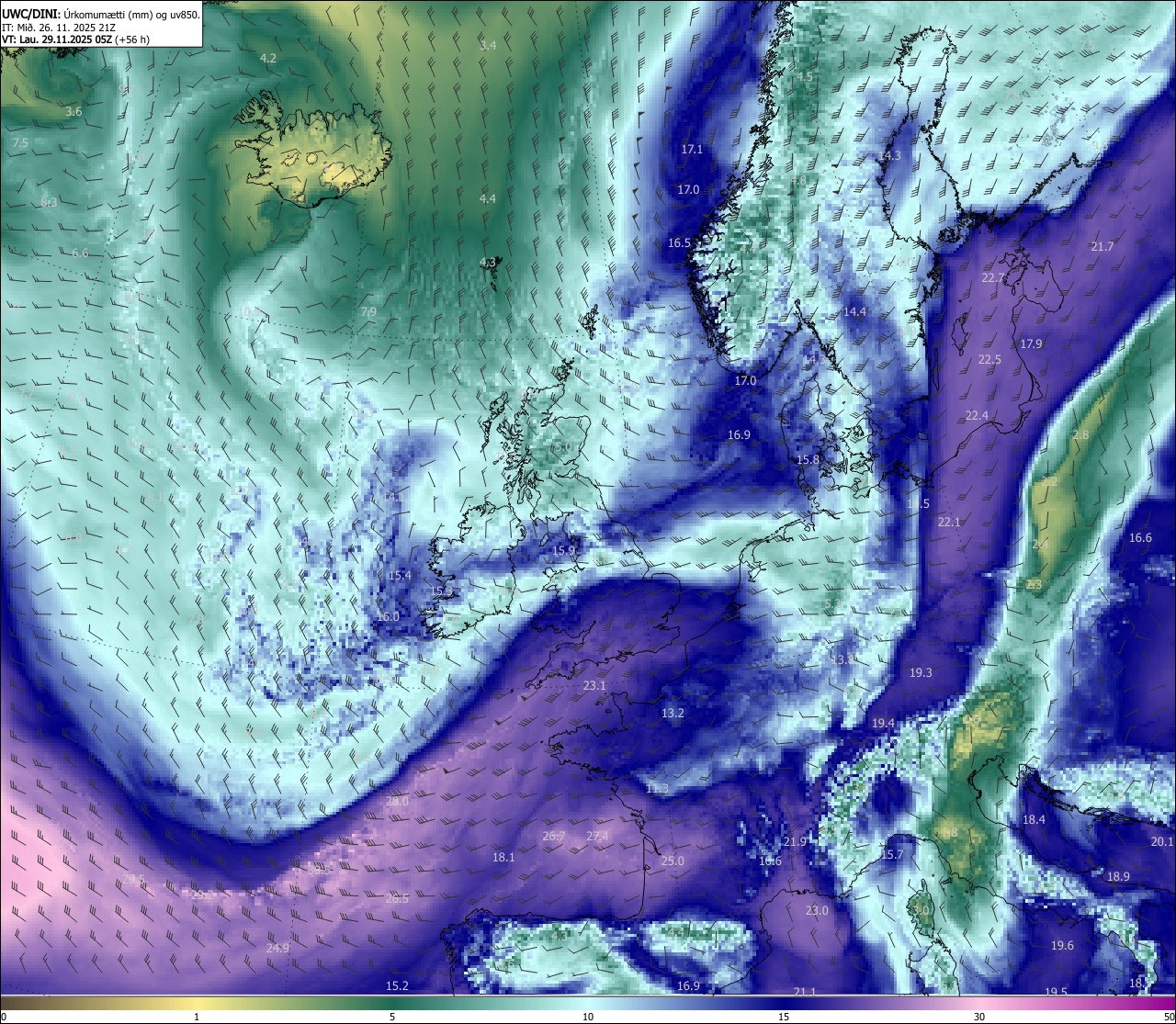Screen dimensions: 1176x1024
Task: Click the '22.1' value label
Action: [x=949, y=522]
